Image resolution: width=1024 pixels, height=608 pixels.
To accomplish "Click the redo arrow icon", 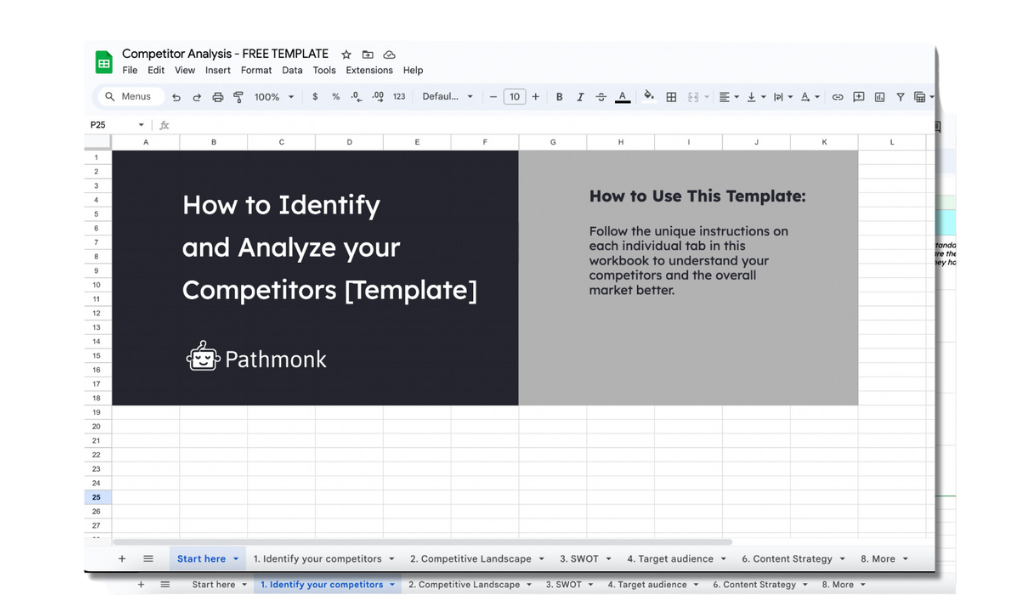I will coord(197,97).
